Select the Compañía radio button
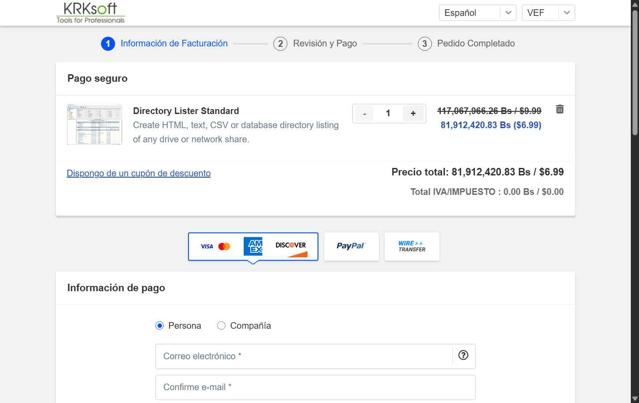Screen dimensions: 639x403 point(221,326)
